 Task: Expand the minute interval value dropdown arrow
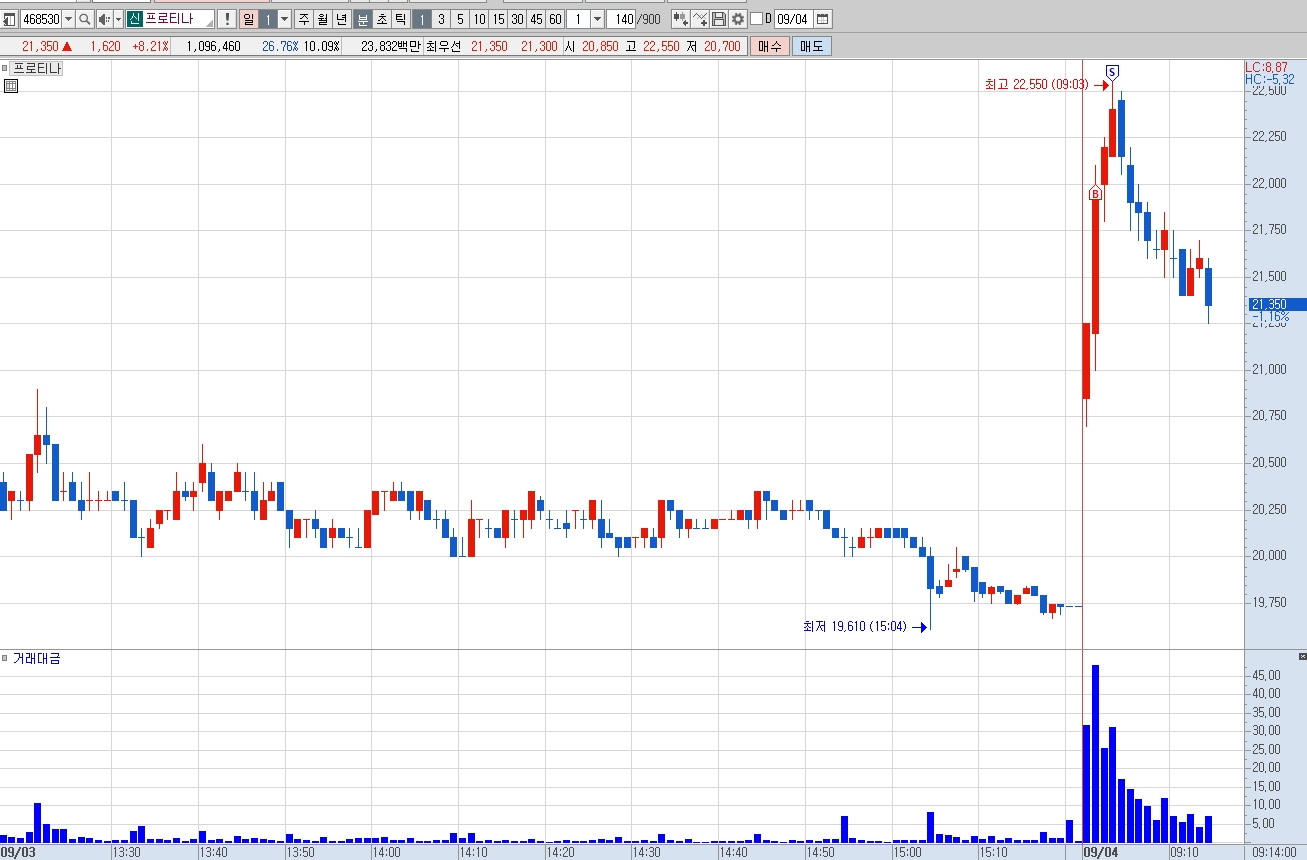598,19
